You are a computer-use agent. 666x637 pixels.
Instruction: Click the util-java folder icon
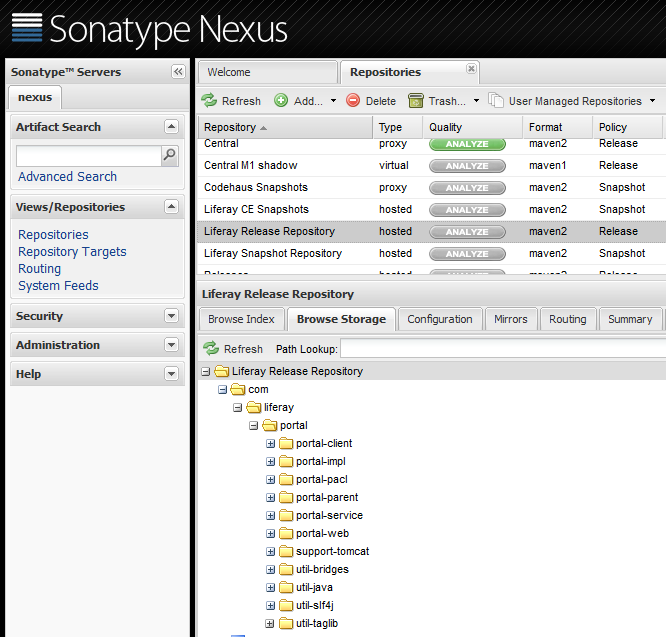[286, 587]
